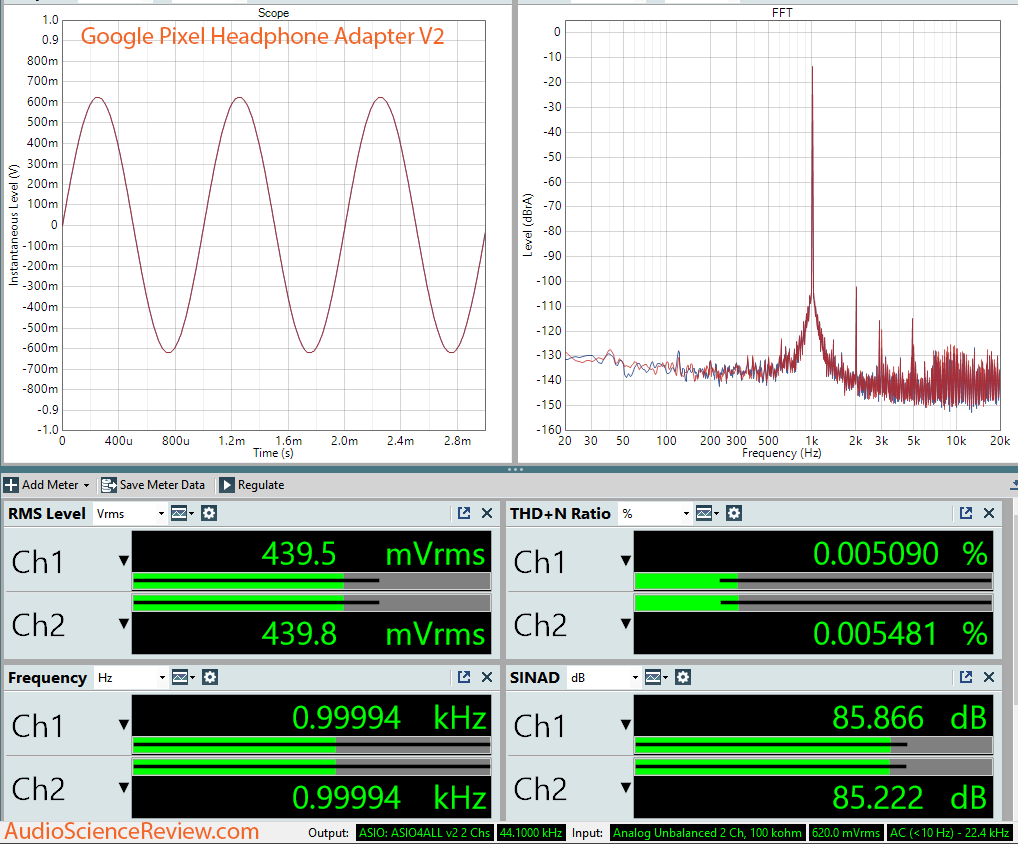Image resolution: width=1018 pixels, height=844 pixels.
Task: Close the Frequency meter
Action: [487, 677]
